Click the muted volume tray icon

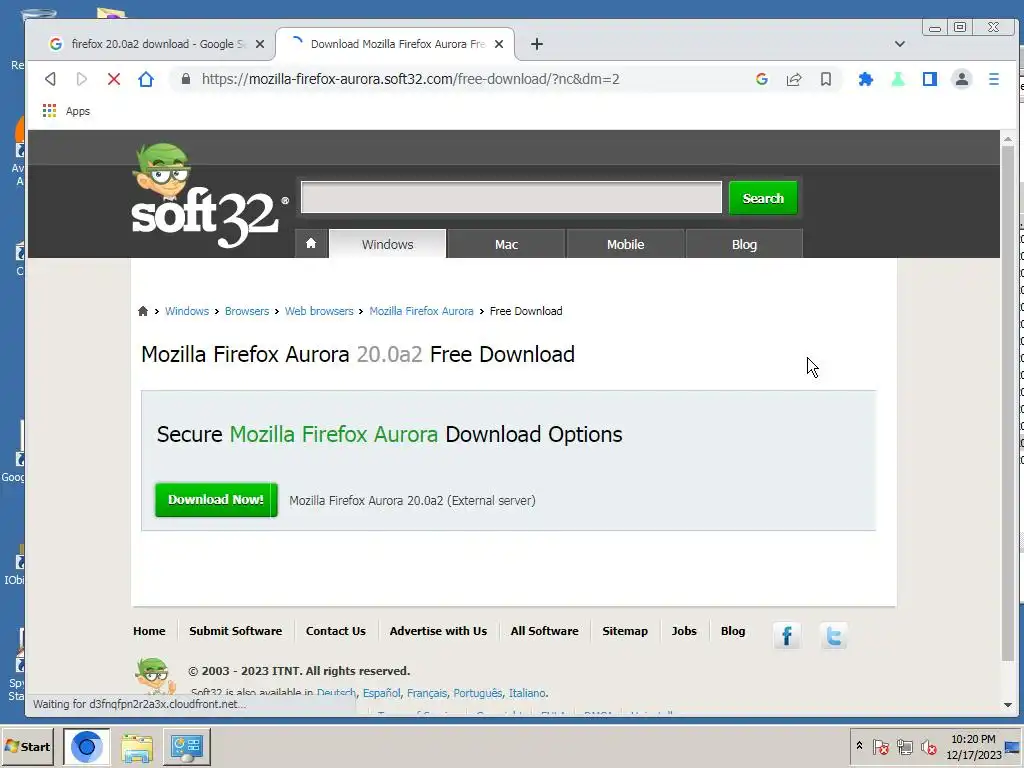928,746
